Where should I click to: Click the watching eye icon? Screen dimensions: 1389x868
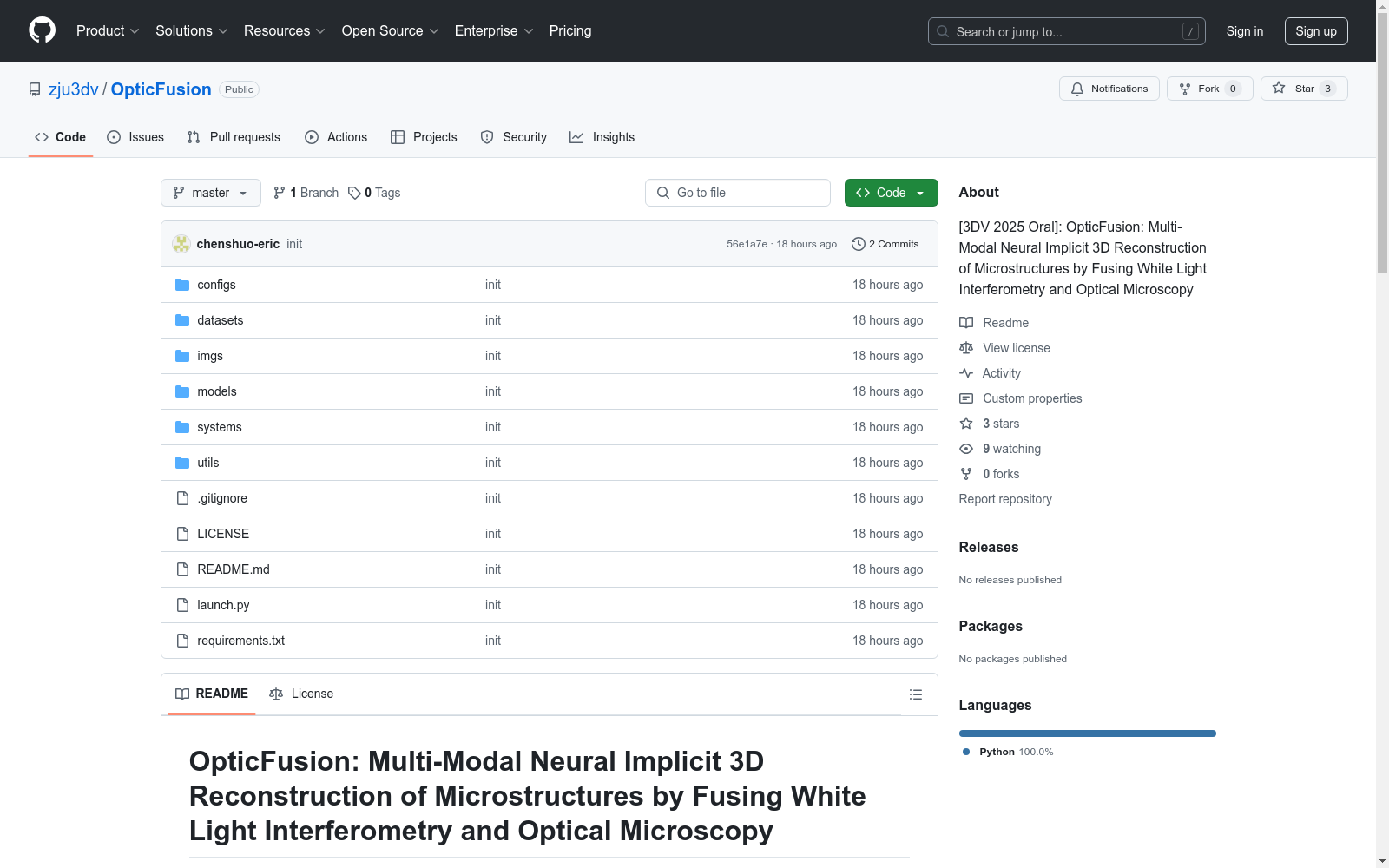pos(966,449)
